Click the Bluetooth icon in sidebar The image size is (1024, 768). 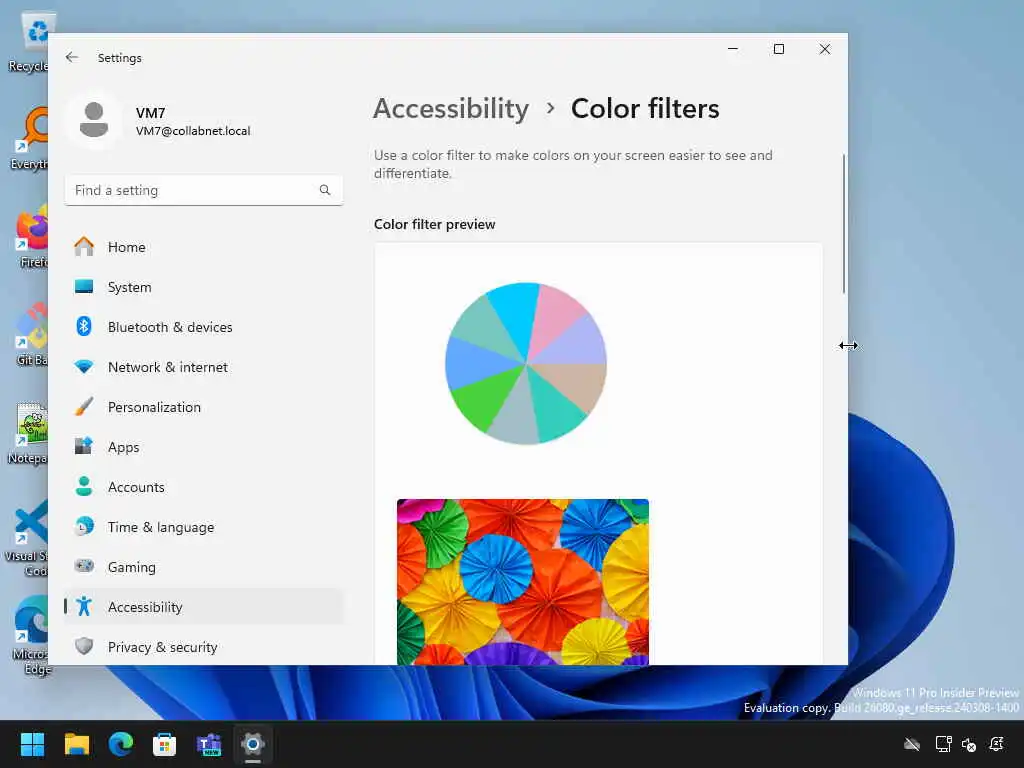[84, 327]
